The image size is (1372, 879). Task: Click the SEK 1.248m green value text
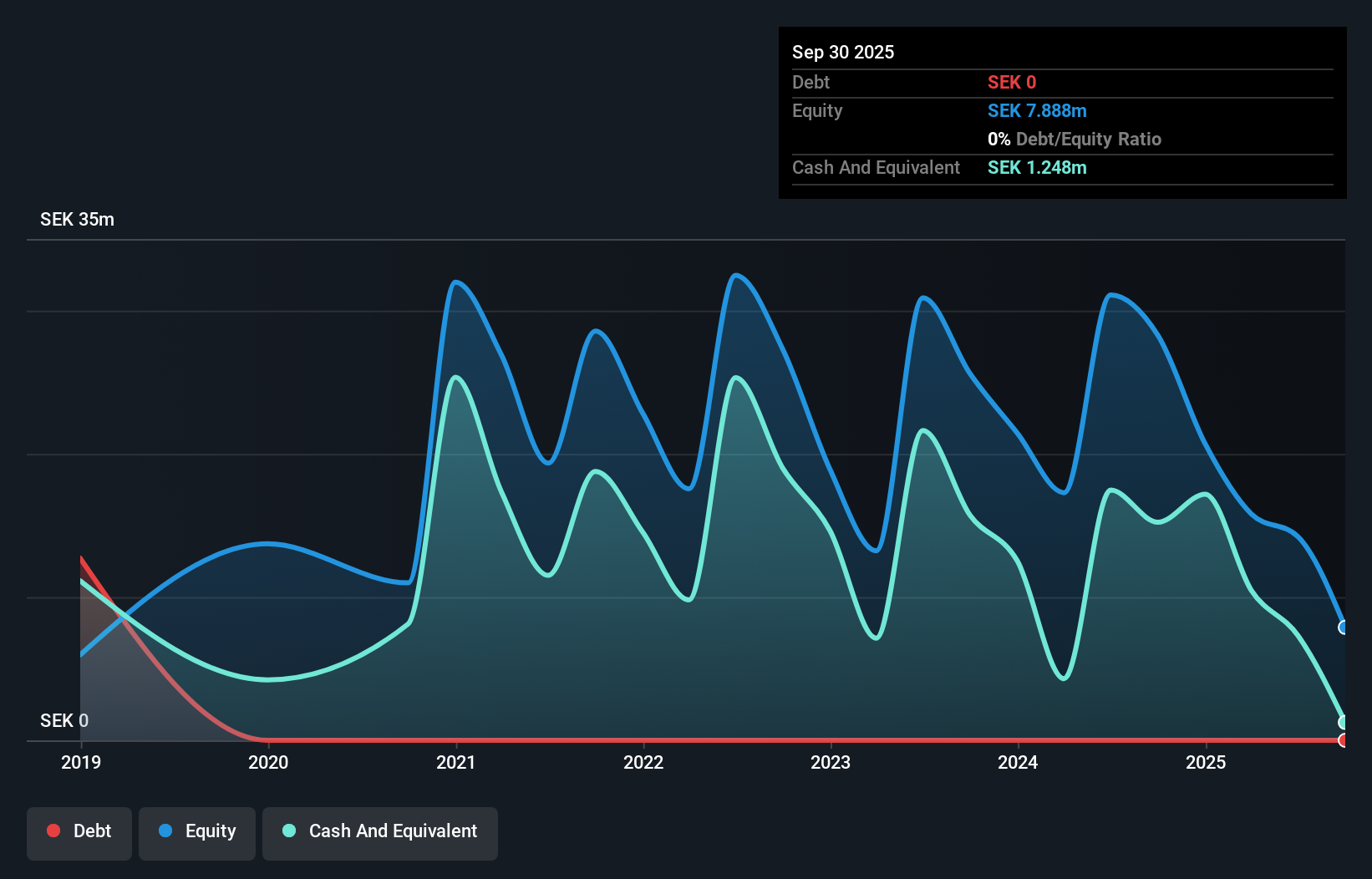(1038, 167)
